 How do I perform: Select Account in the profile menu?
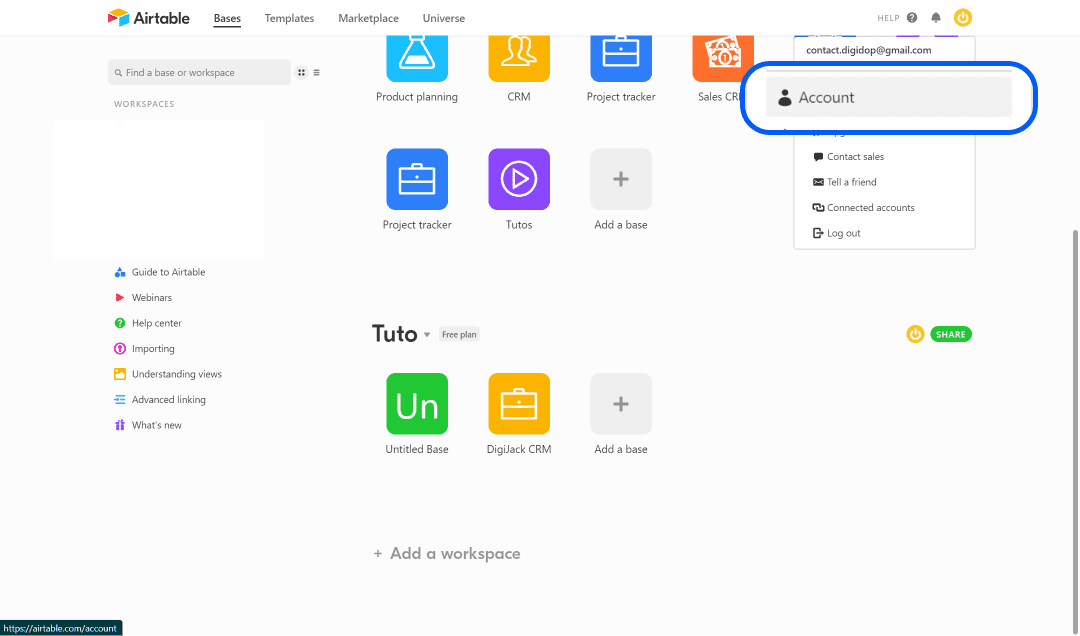coord(889,97)
